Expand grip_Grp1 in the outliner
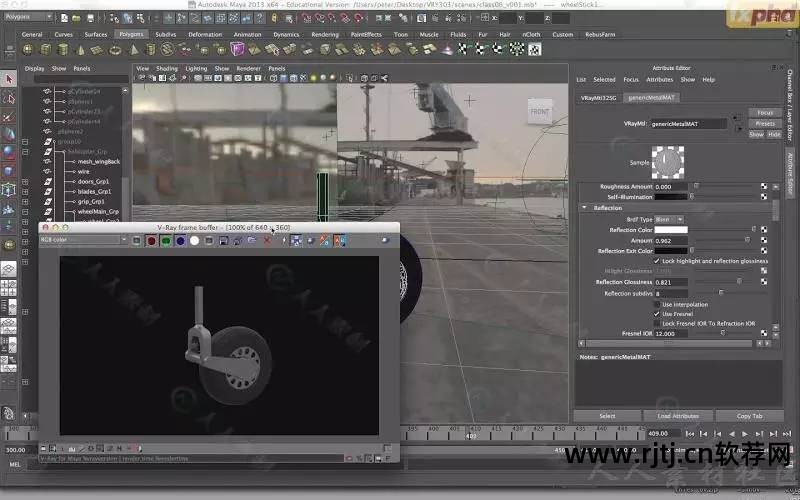This screenshot has height=500, width=800. tap(25, 202)
